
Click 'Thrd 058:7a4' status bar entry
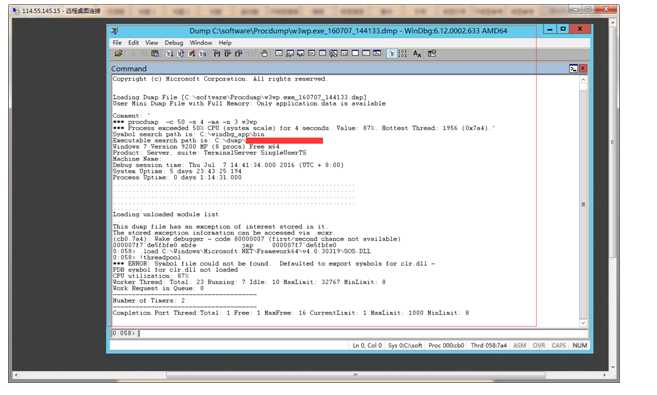pyautogui.click(x=489, y=346)
